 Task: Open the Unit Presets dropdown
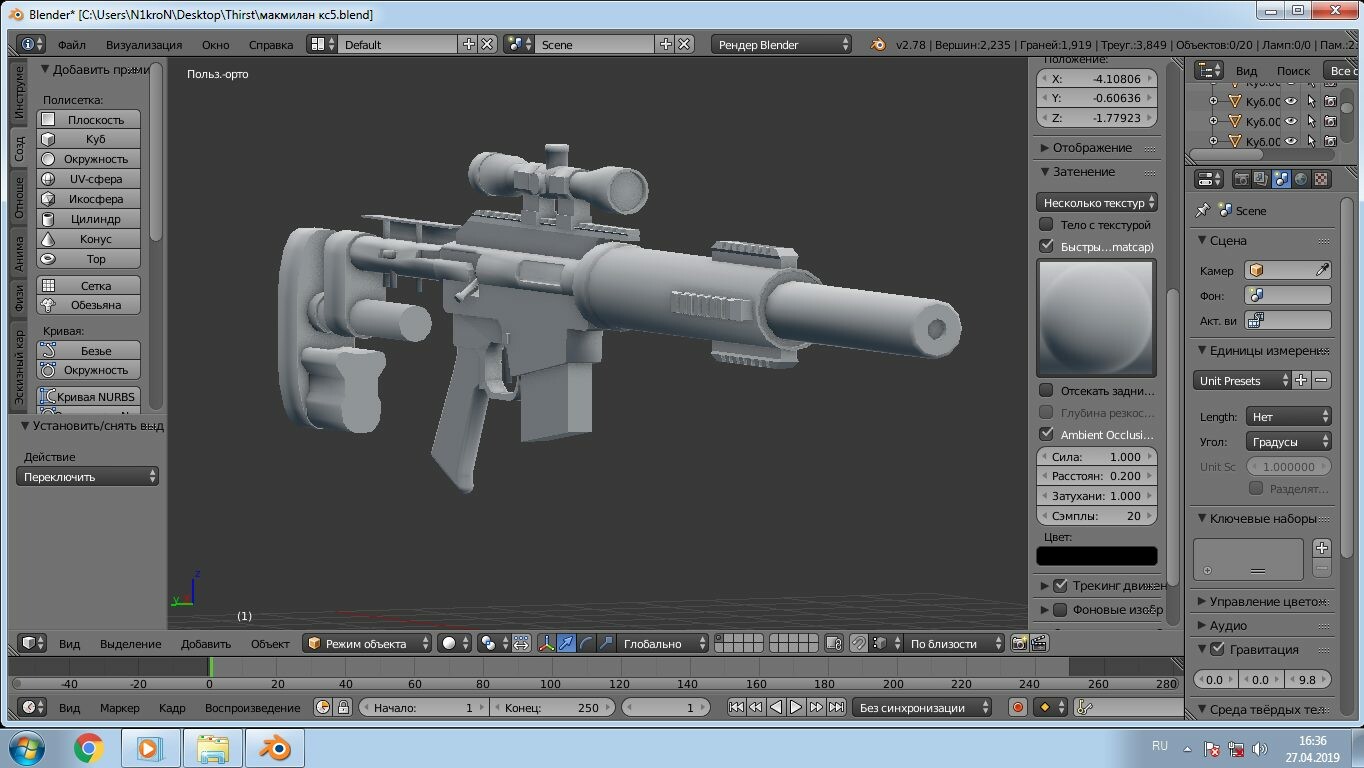click(x=1242, y=380)
